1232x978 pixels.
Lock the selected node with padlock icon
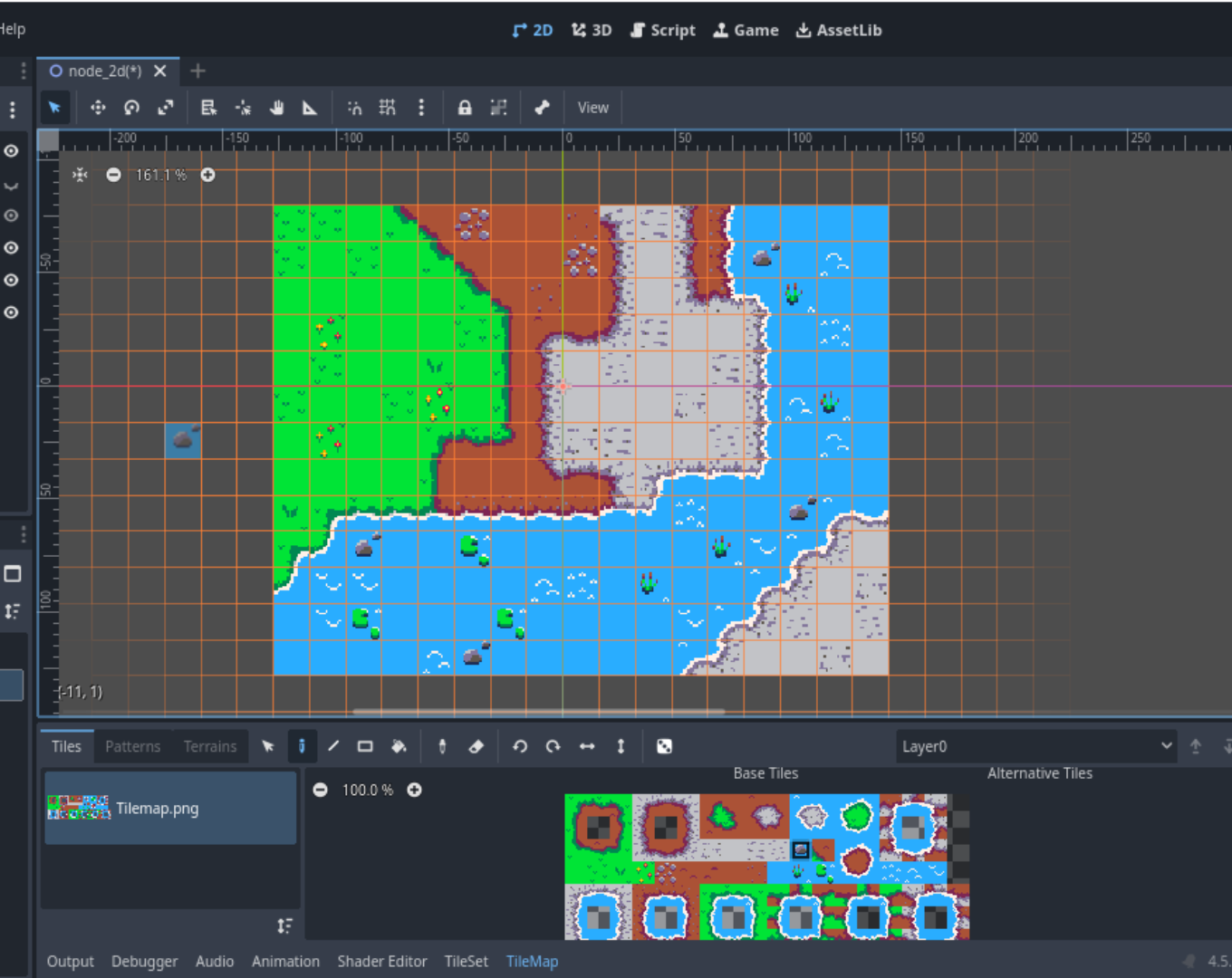tap(465, 108)
